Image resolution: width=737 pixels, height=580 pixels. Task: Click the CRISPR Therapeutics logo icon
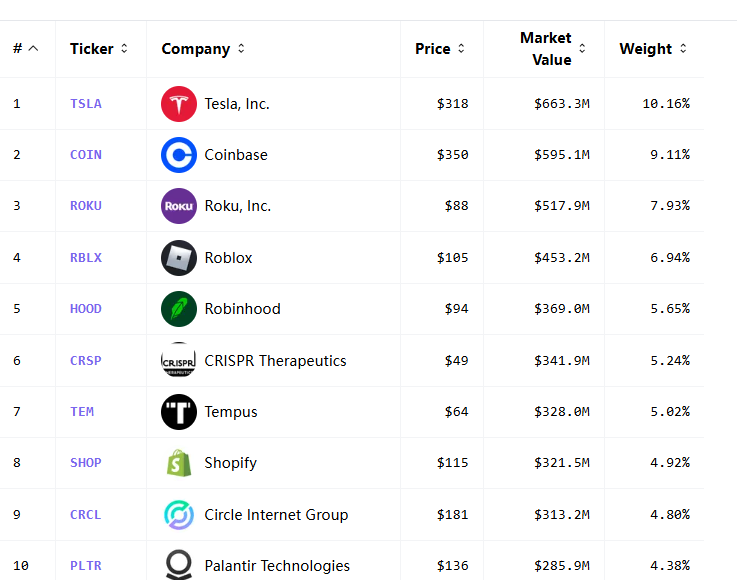click(179, 361)
